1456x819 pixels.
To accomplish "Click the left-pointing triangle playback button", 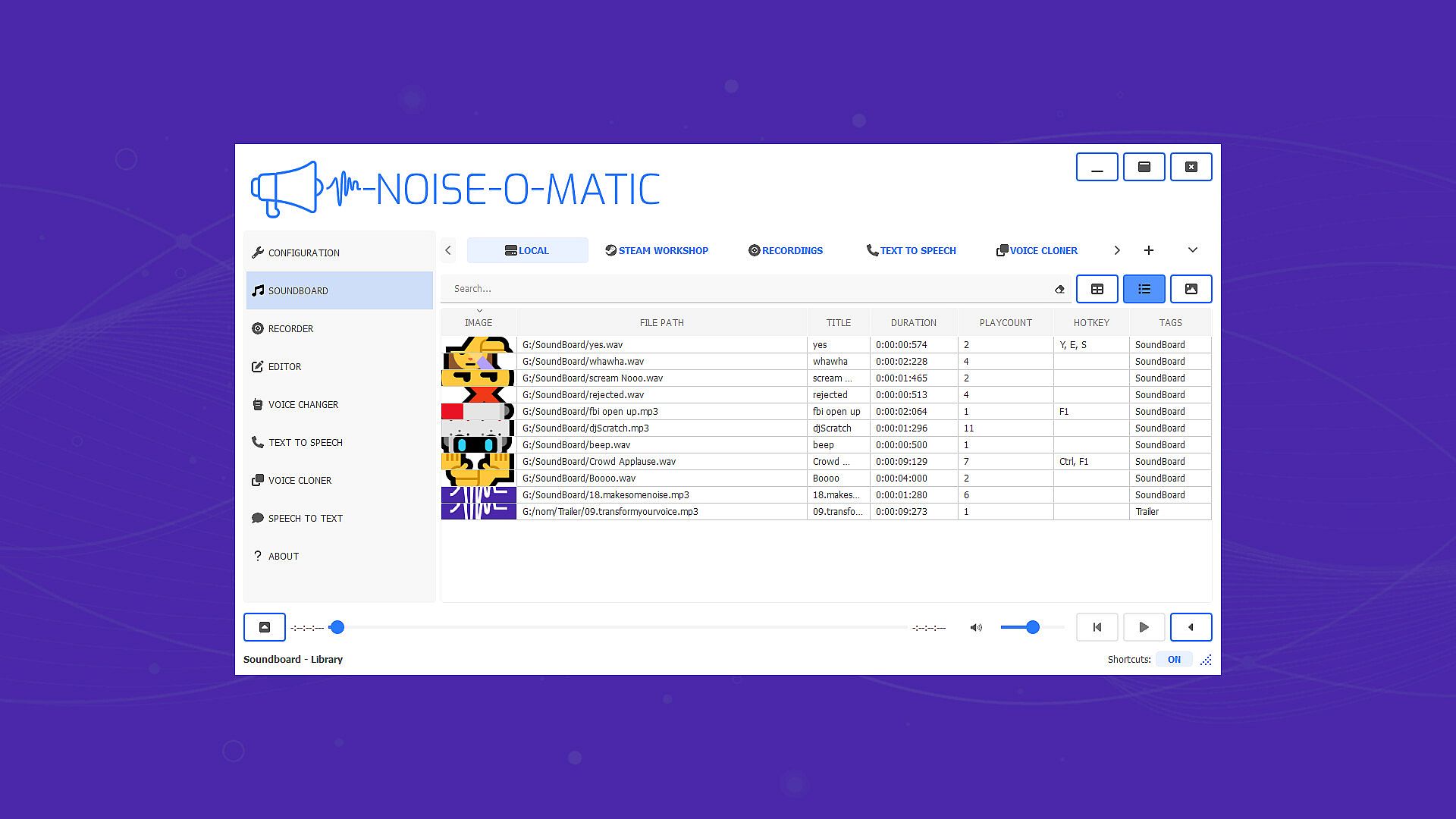I will point(1191,628).
